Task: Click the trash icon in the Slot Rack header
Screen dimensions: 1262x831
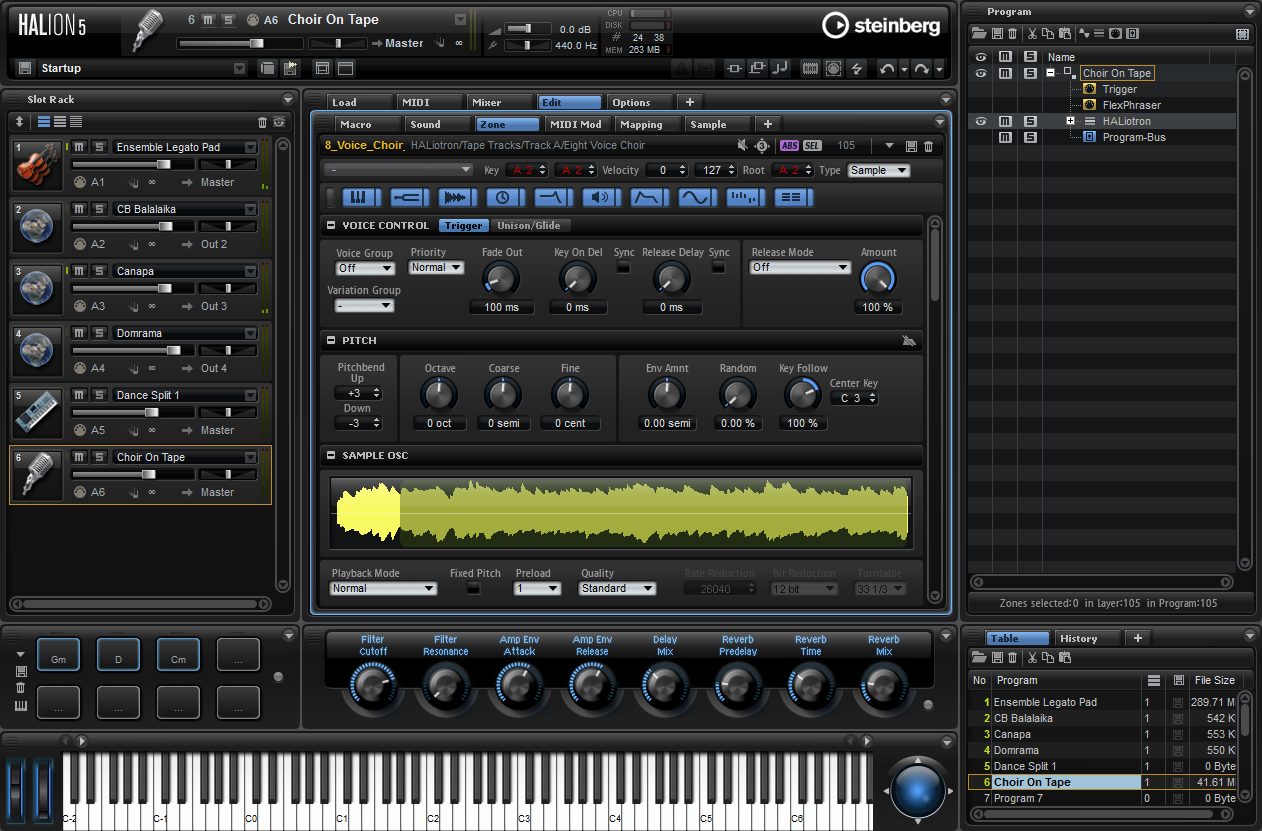Action: pos(263,122)
